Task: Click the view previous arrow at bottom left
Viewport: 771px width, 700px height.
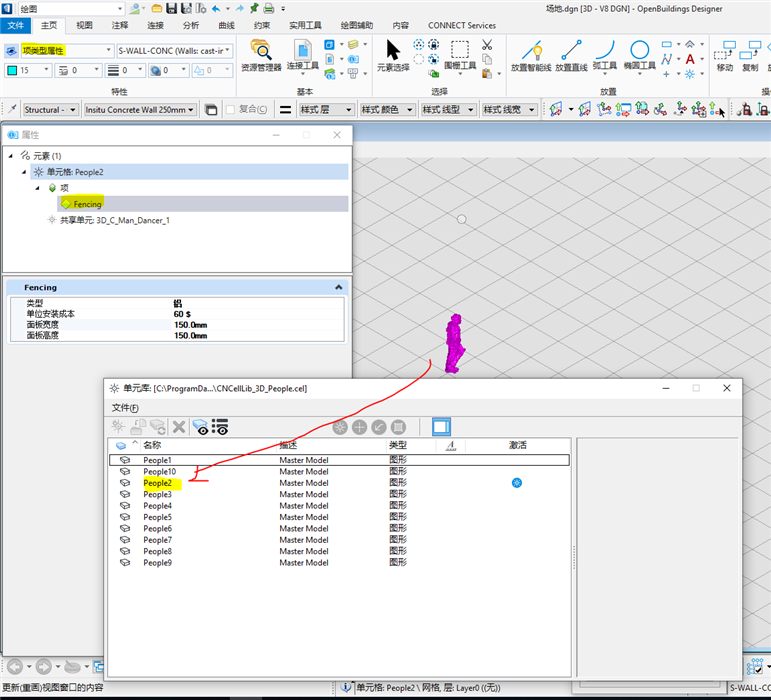Action: coord(15,667)
